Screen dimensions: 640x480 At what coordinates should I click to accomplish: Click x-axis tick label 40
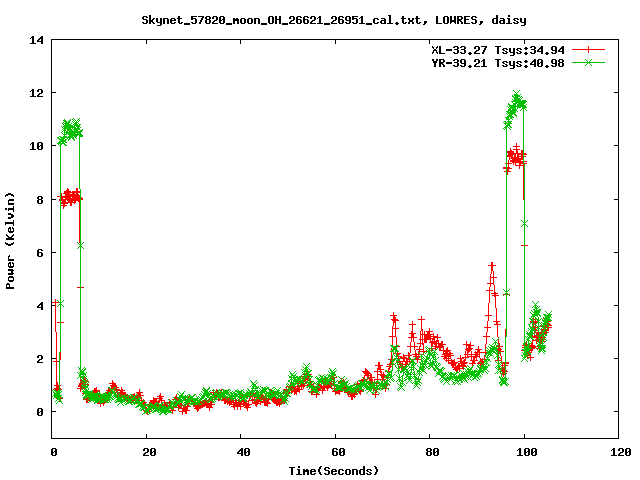[x=244, y=452]
